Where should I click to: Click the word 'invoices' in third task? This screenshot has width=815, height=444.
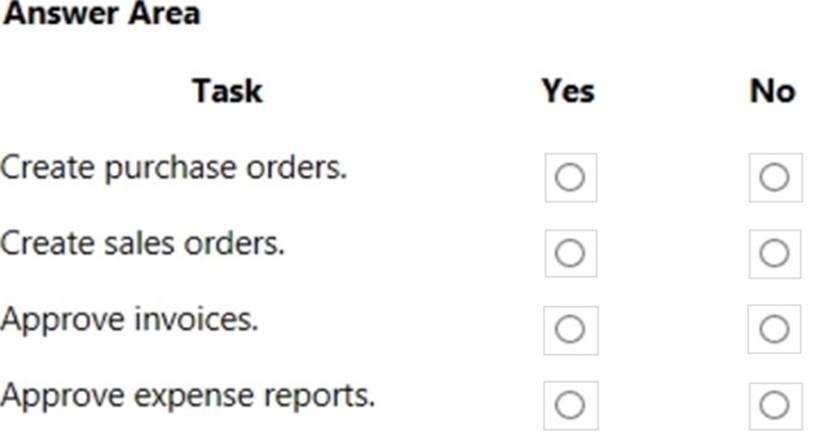(197, 319)
